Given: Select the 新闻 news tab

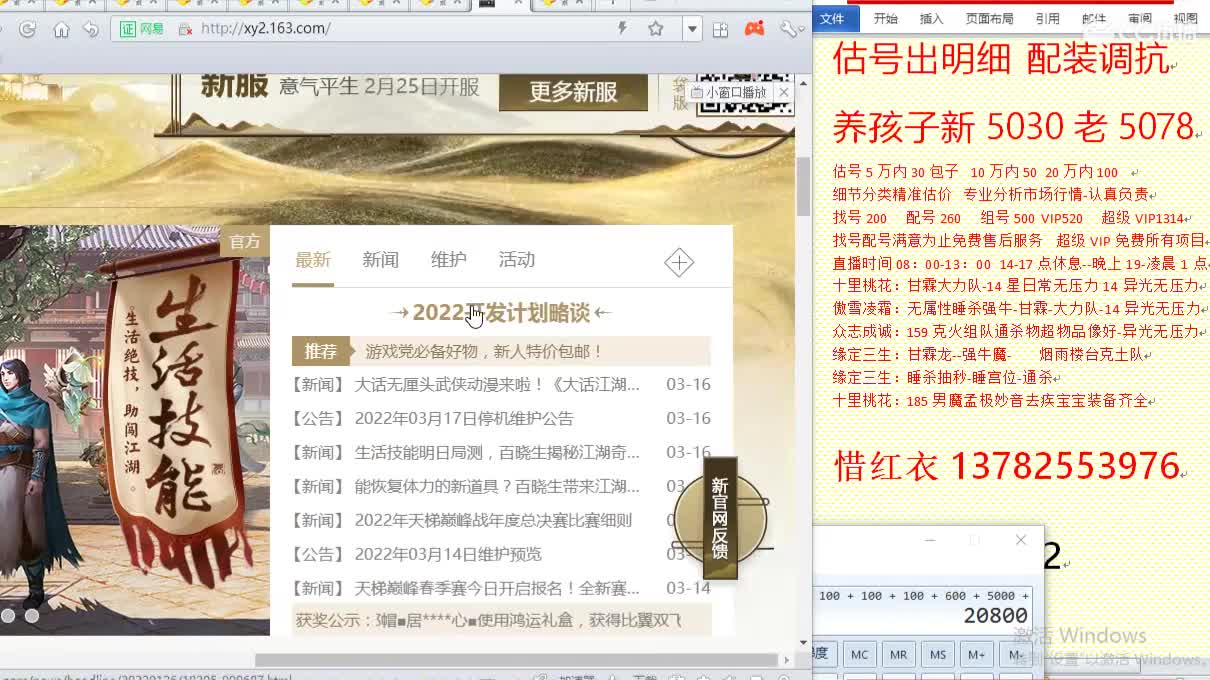Looking at the screenshot, I should coord(380,260).
